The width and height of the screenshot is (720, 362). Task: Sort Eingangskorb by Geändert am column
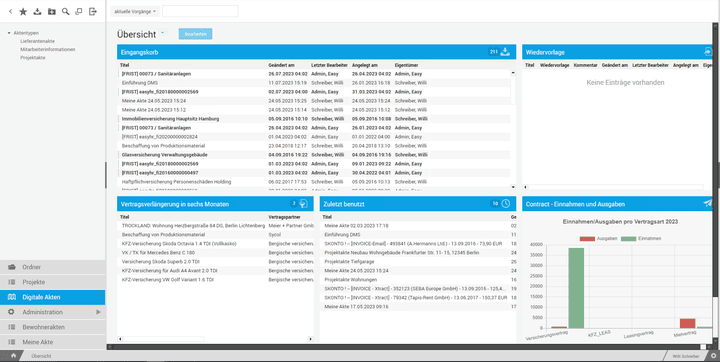pos(281,65)
